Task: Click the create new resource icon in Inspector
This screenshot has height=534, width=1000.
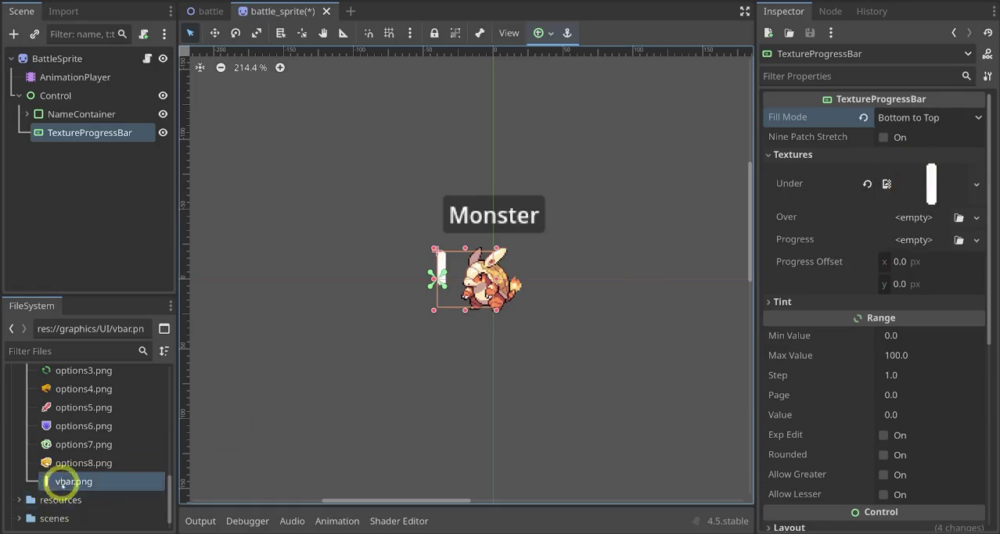Action: [x=768, y=33]
